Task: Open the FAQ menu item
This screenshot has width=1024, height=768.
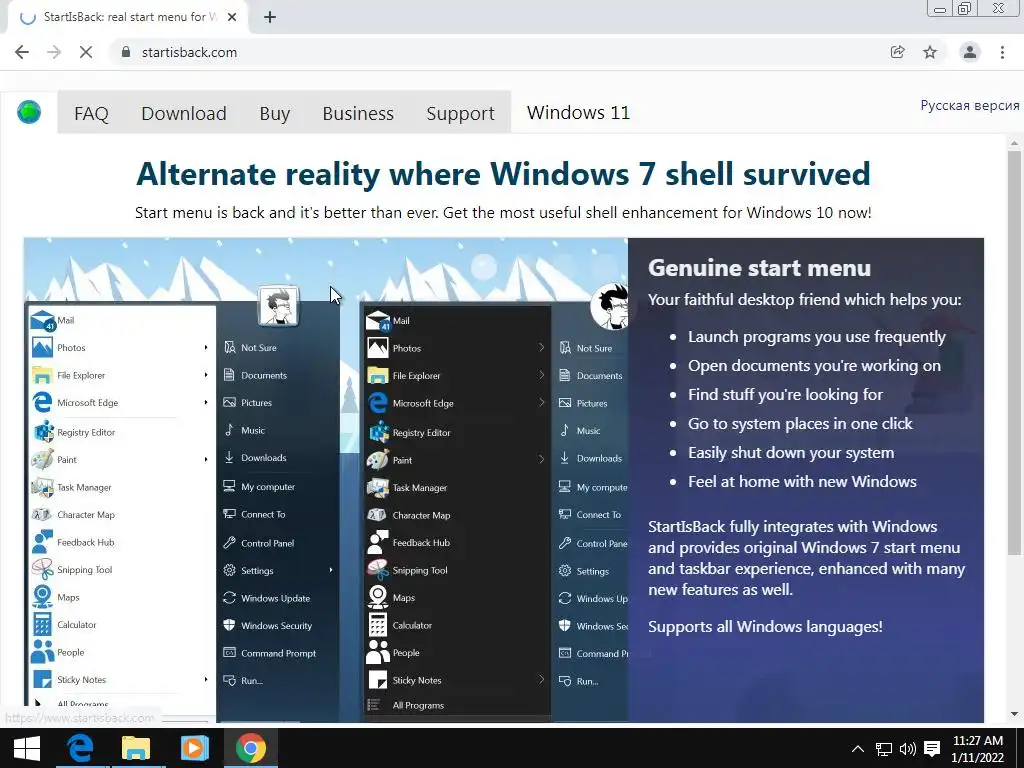Action: (91, 113)
